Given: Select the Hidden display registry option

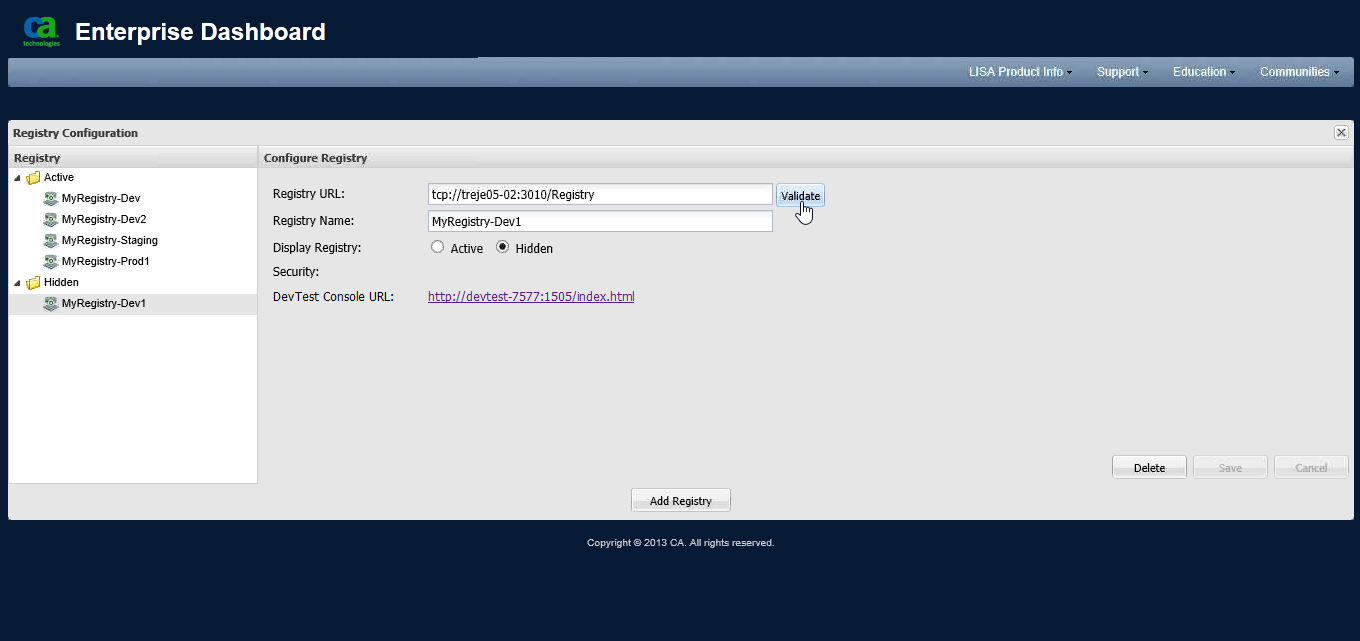Looking at the screenshot, I should coord(502,246).
